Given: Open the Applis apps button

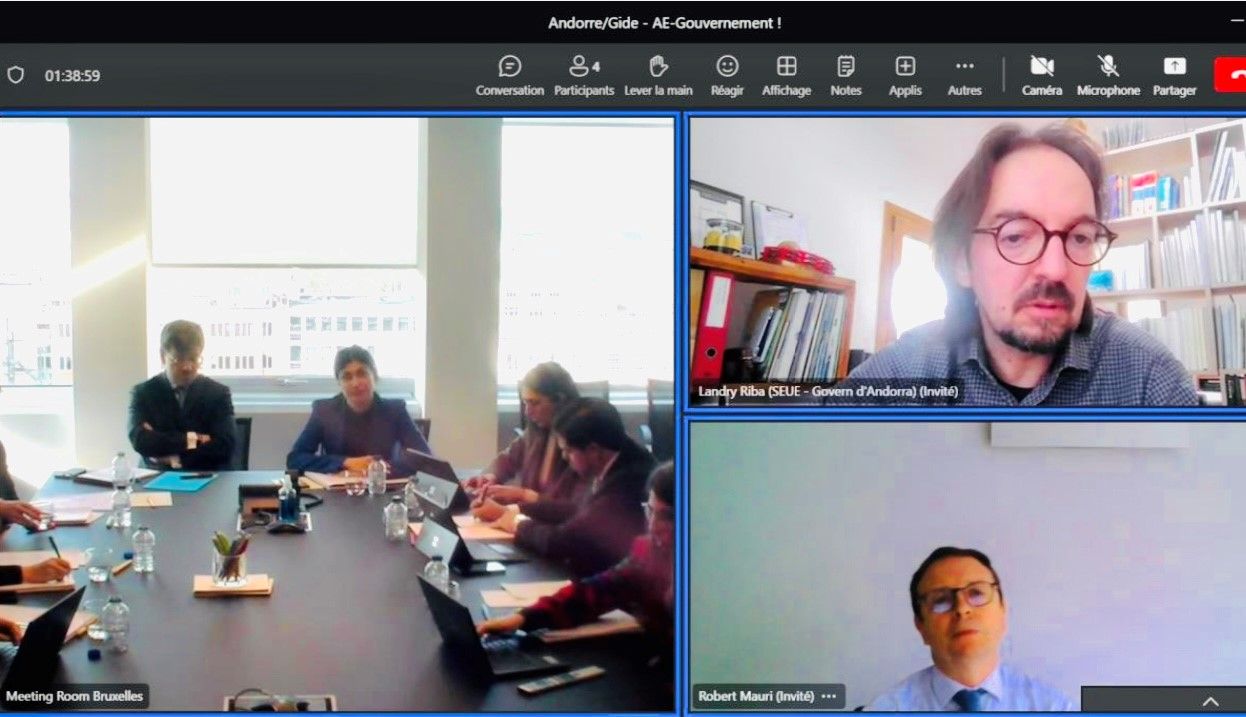Looking at the screenshot, I should pos(905,76).
